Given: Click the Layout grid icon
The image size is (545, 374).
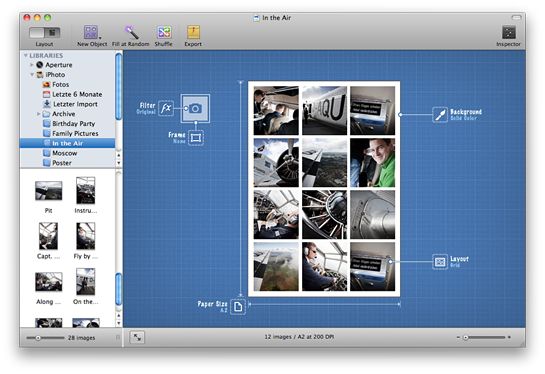Looking at the screenshot, I should [440, 262].
